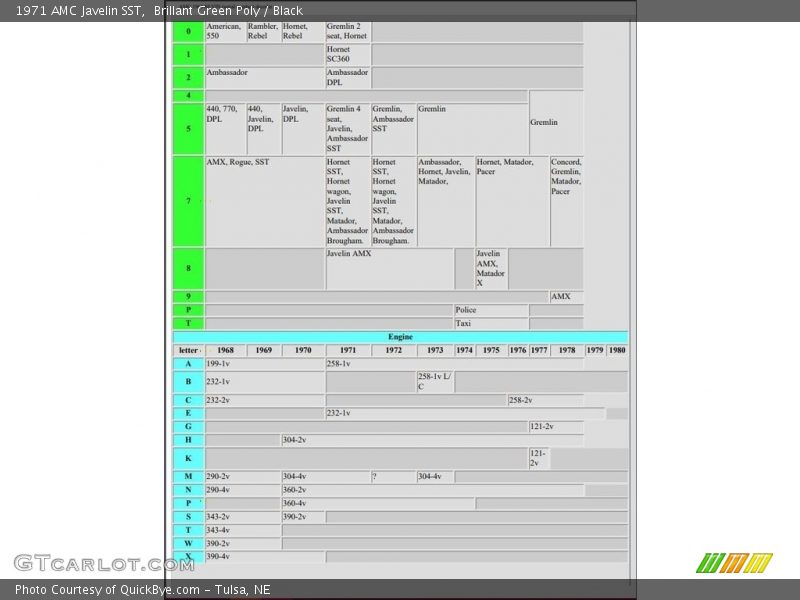Screen dimensions: 800x600
Task: Click the 'Hornet SC360' cell
Action: 348,54
